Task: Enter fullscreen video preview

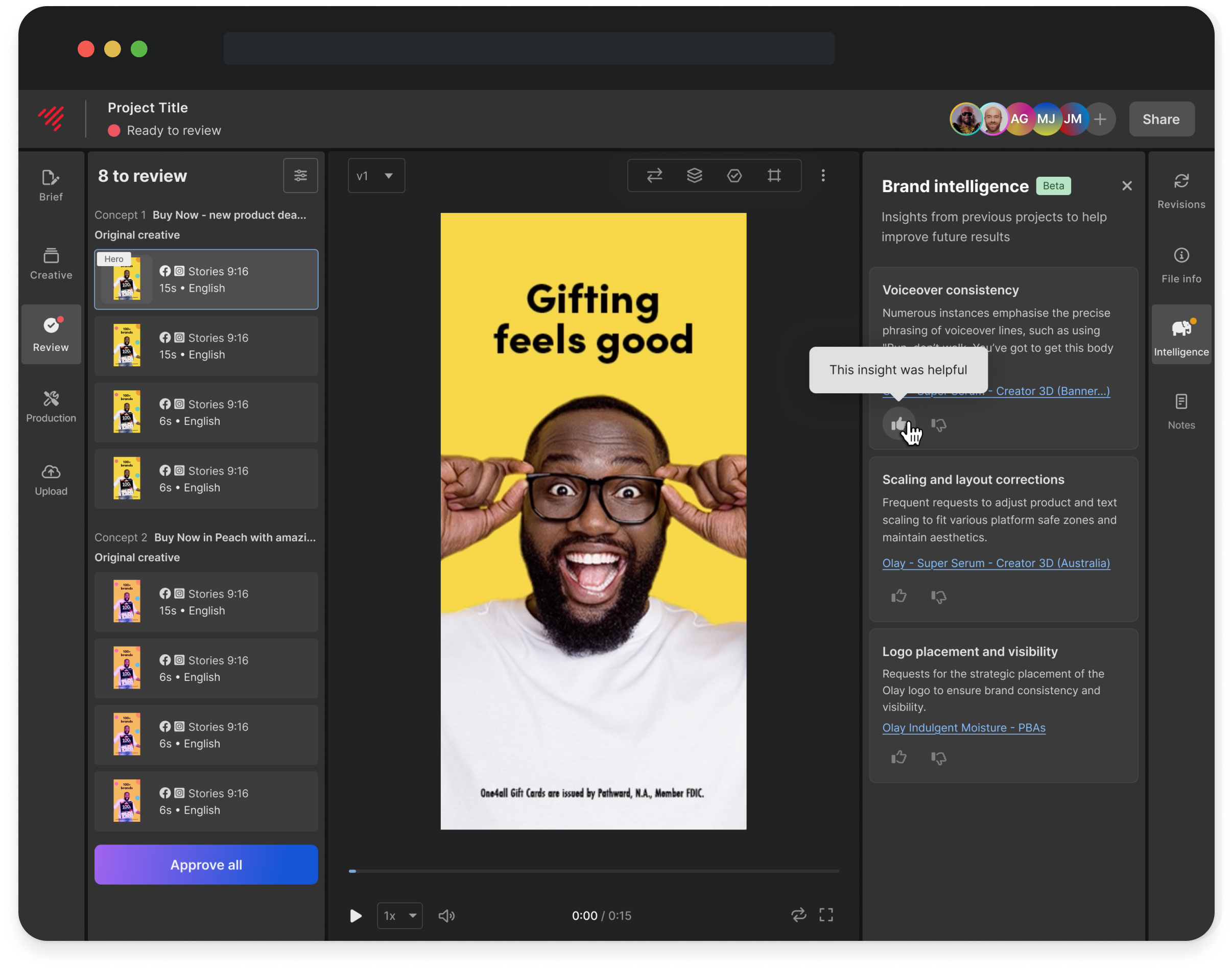Action: click(825, 914)
